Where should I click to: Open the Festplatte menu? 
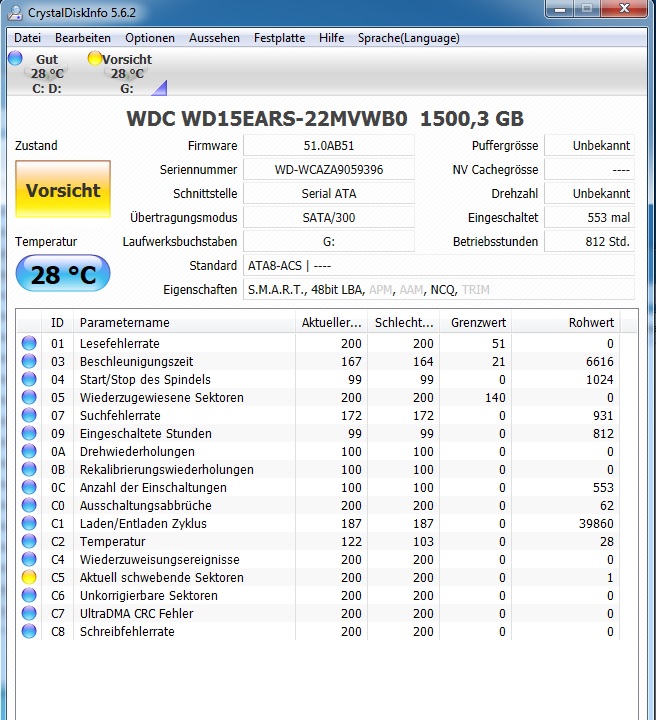(x=279, y=38)
